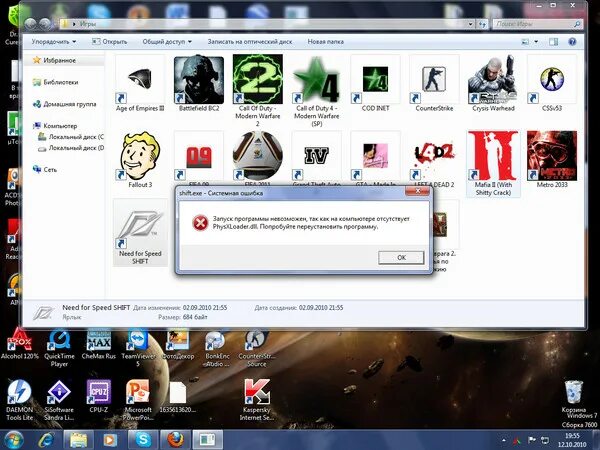Open Firefox from the taskbar
The image size is (600, 450).
coord(174,440)
